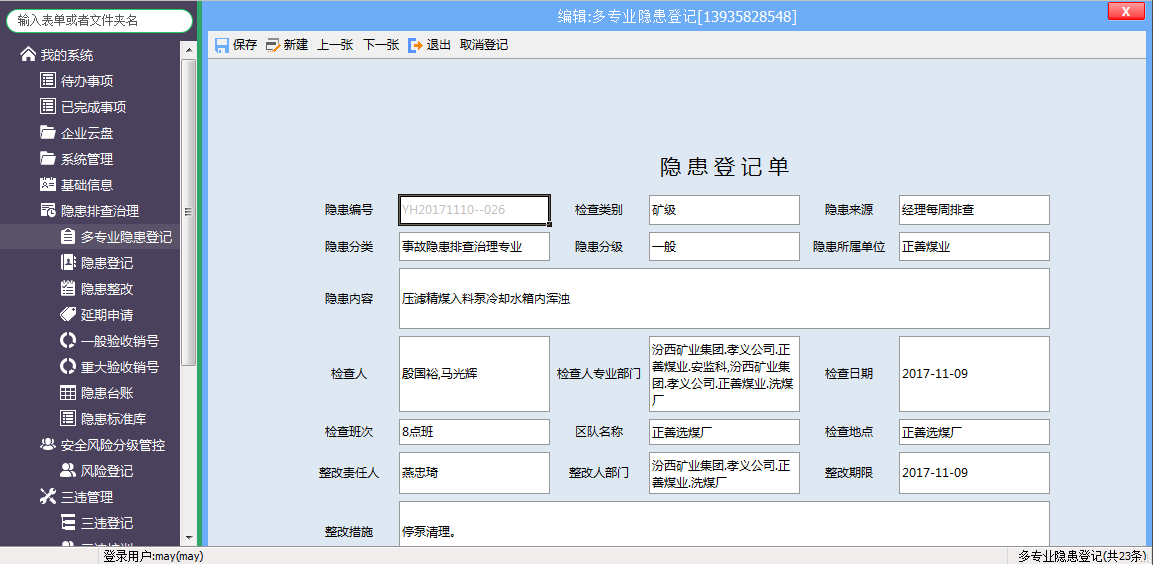The width and height of the screenshot is (1153, 565).
Task: Click the calendar icon beside 基础信息
Action: click(x=48, y=185)
